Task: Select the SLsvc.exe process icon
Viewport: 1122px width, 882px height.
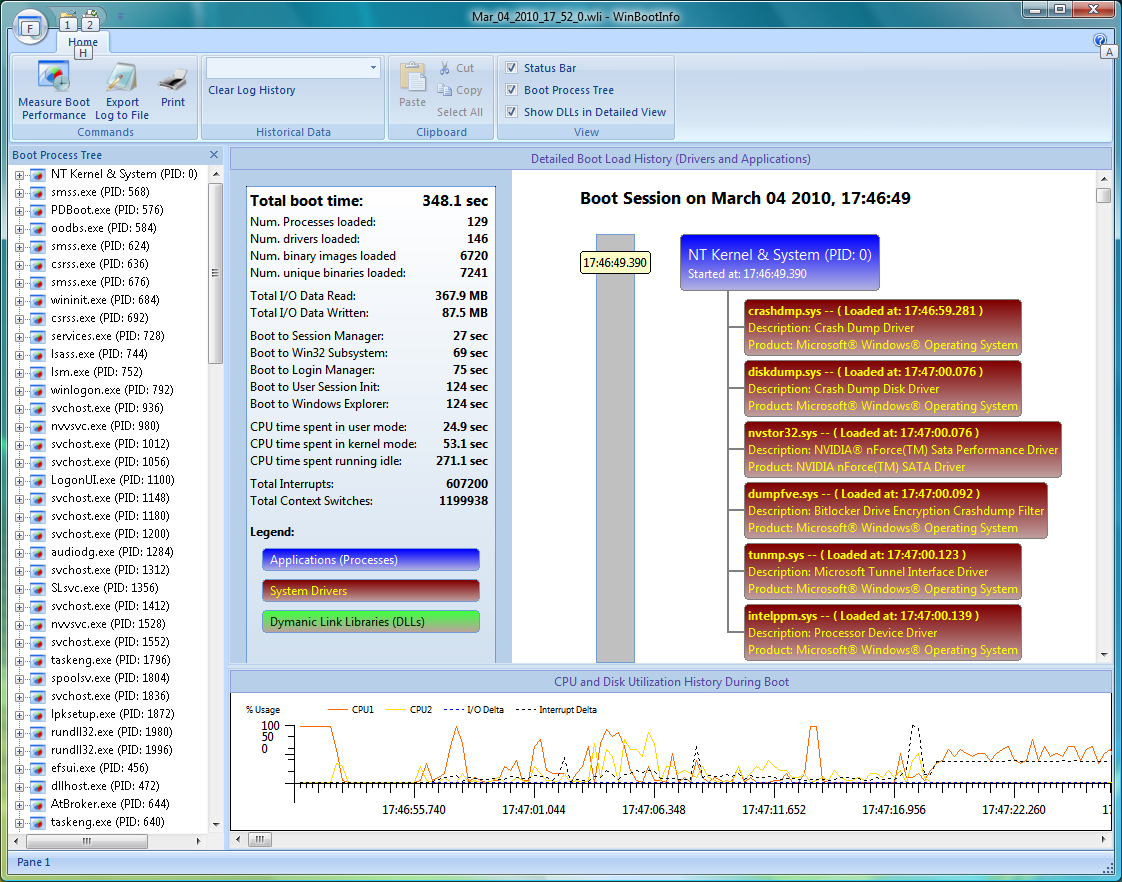Action: (38, 588)
